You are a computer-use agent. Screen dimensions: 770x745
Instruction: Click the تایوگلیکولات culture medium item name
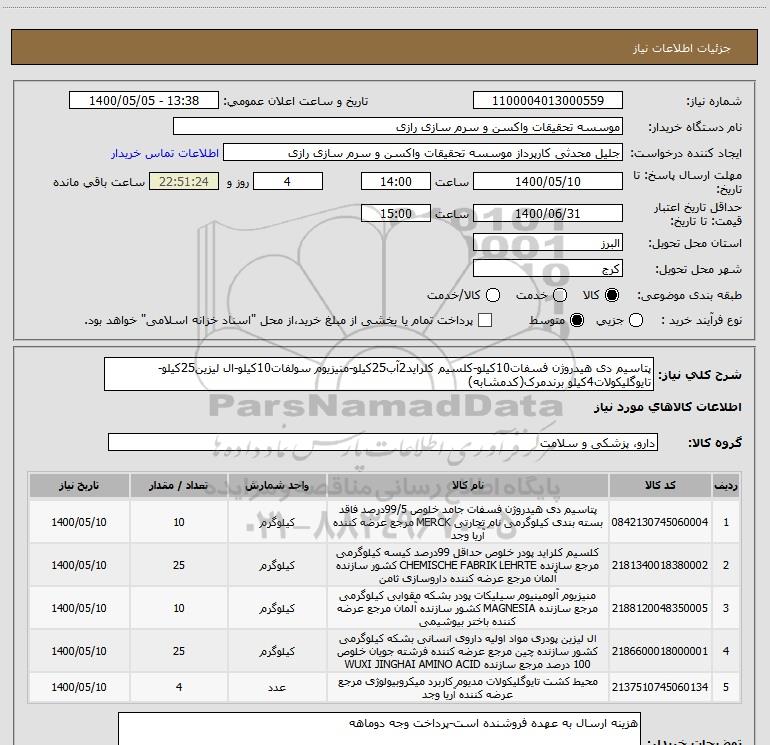tap(468, 688)
